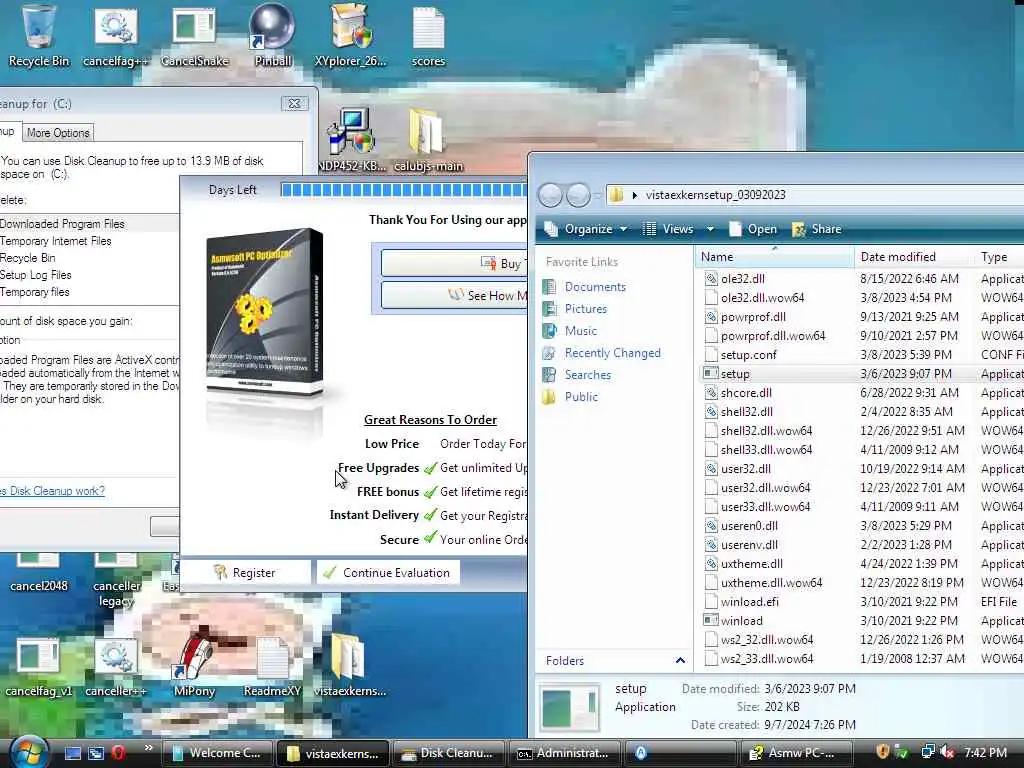
Task: Click Explorer's Forward navigation button
Action: point(578,195)
